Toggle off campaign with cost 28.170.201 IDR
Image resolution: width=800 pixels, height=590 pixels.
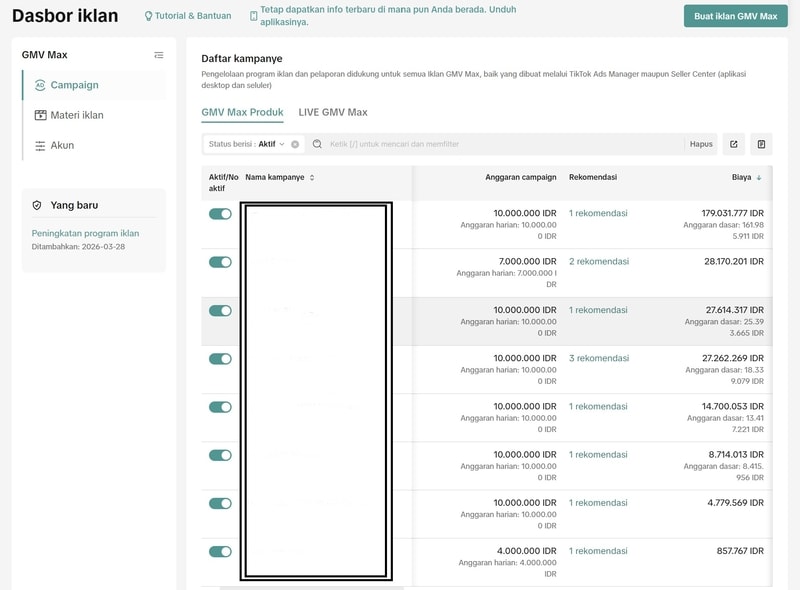pyautogui.click(x=220, y=262)
